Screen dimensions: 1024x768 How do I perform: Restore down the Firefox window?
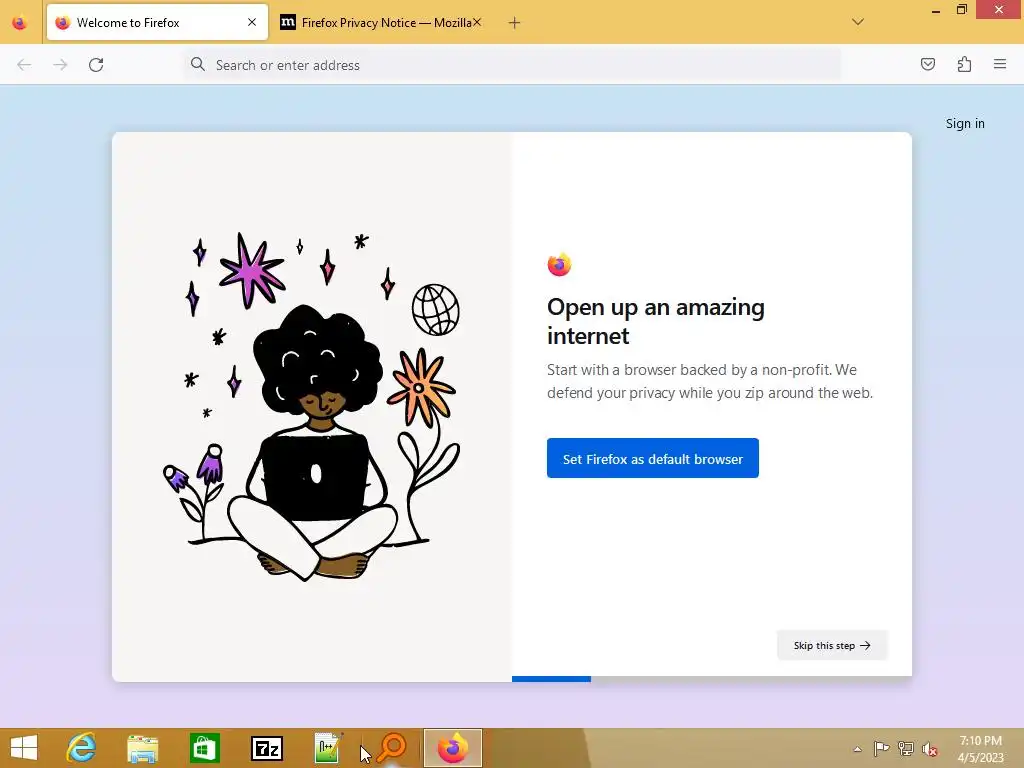961,10
